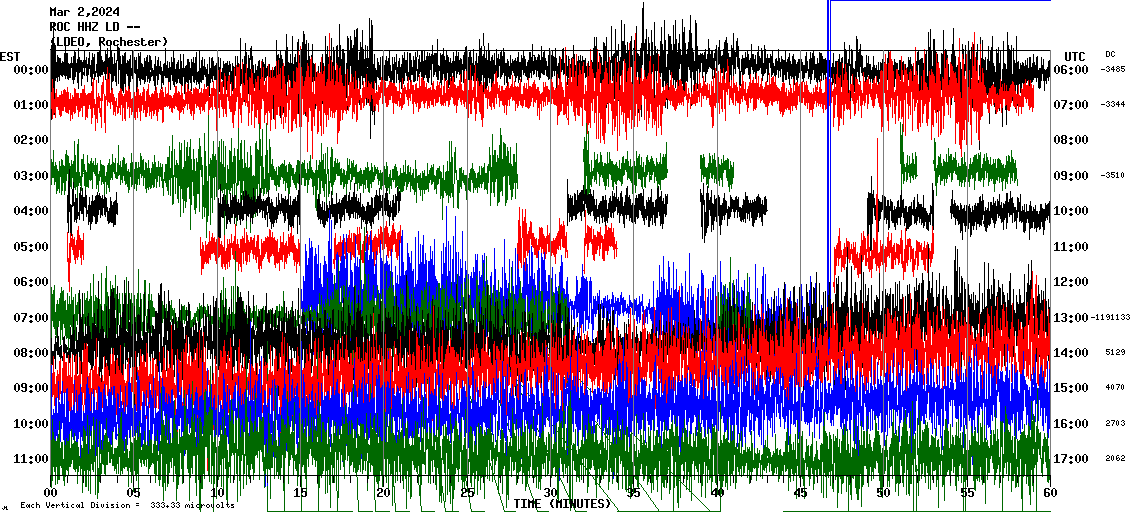Click the DC column header

pyautogui.click(x=1110, y=55)
